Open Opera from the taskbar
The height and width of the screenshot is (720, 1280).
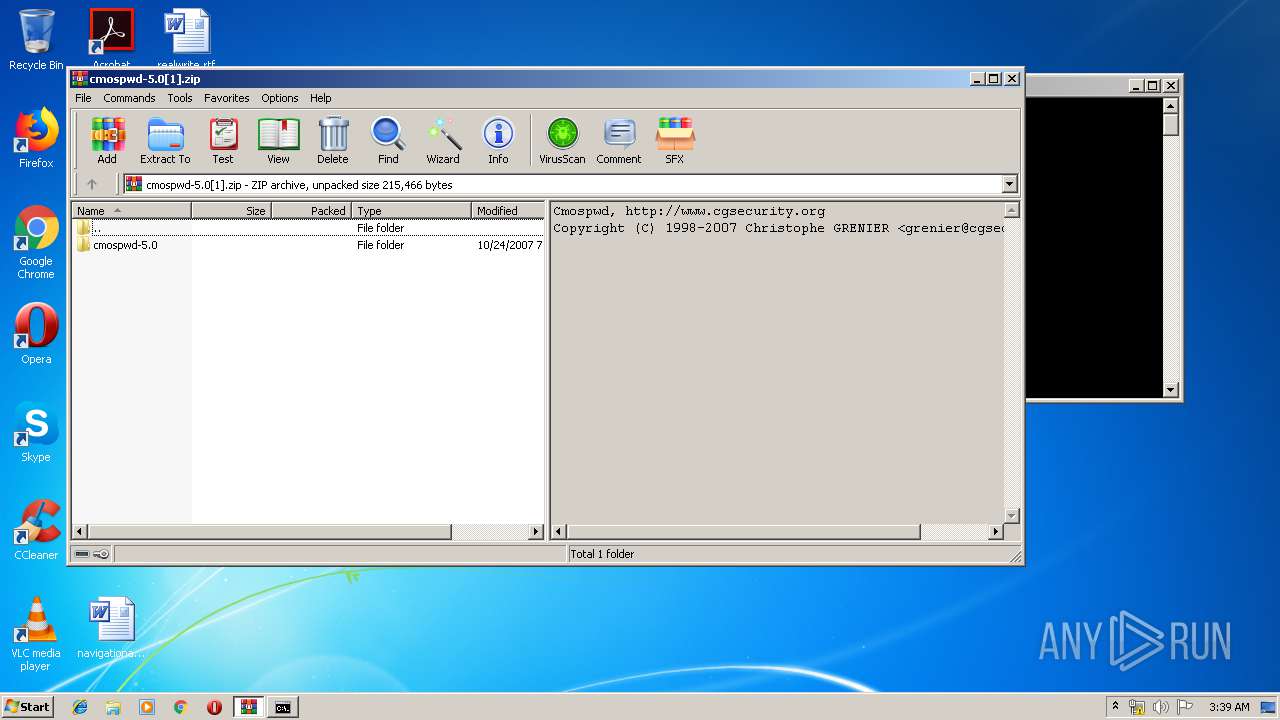[x=214, y=707]
